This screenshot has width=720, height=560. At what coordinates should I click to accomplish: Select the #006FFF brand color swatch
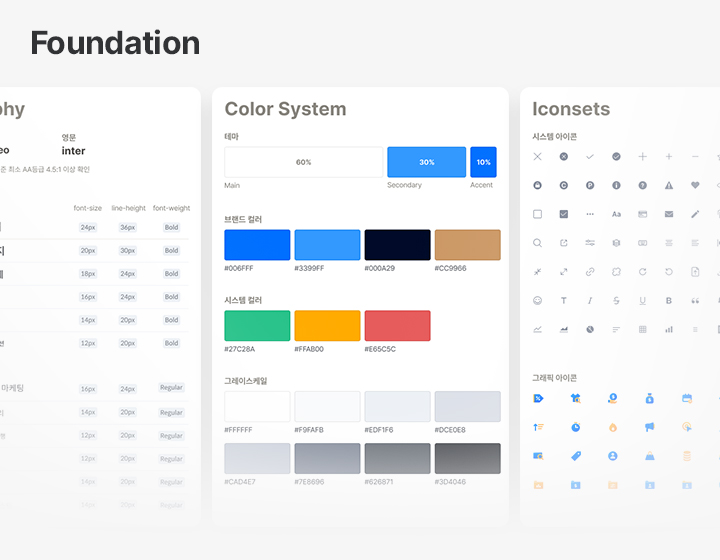tap(257, 245)
